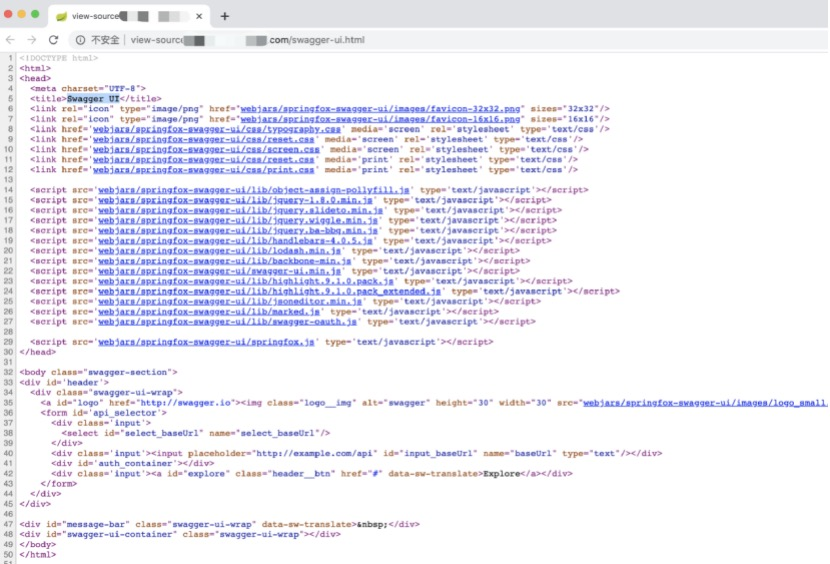Open the springfox.js link

[206, 342]
